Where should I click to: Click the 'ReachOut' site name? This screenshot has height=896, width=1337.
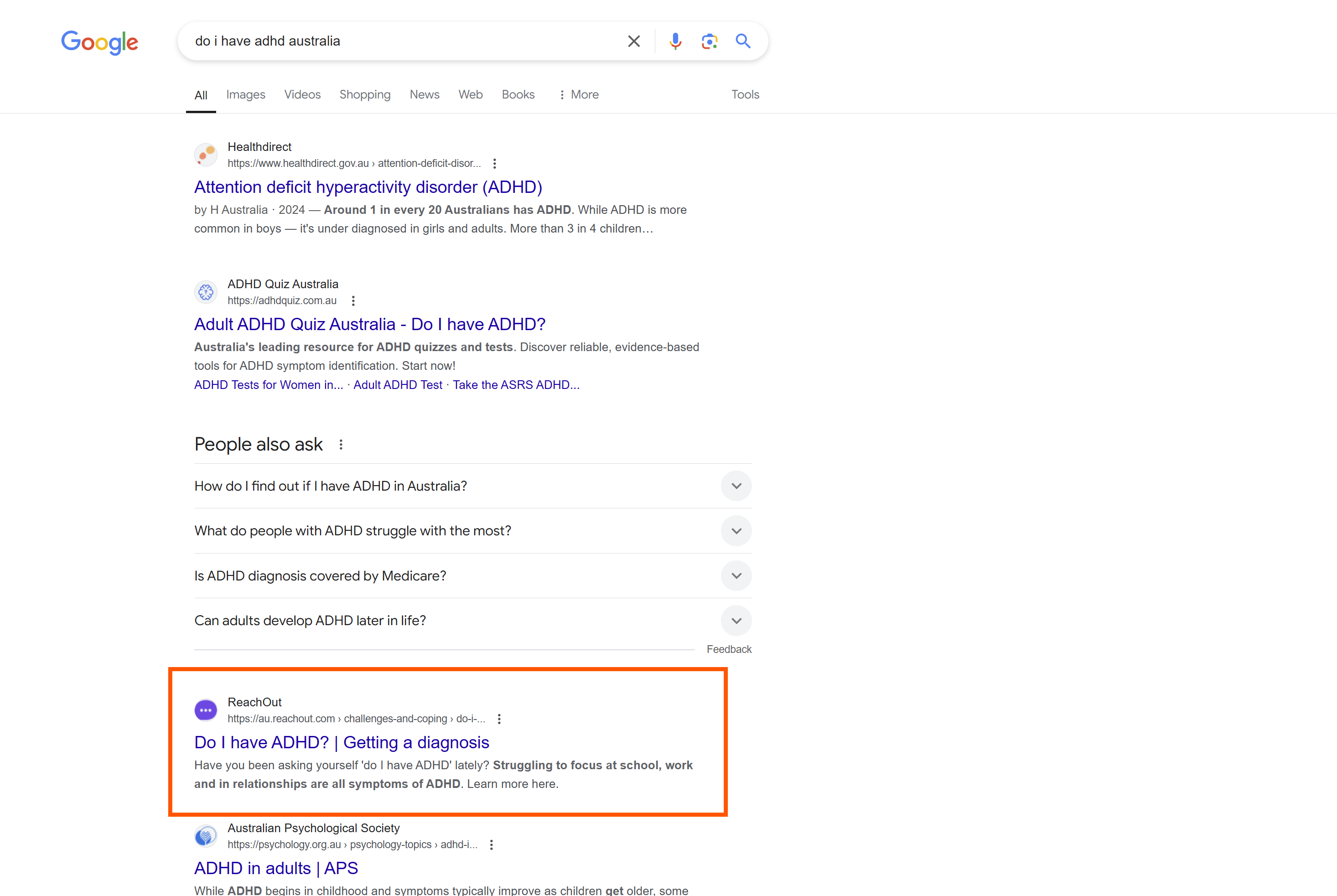pyautogui.click(x=255, y=702)
